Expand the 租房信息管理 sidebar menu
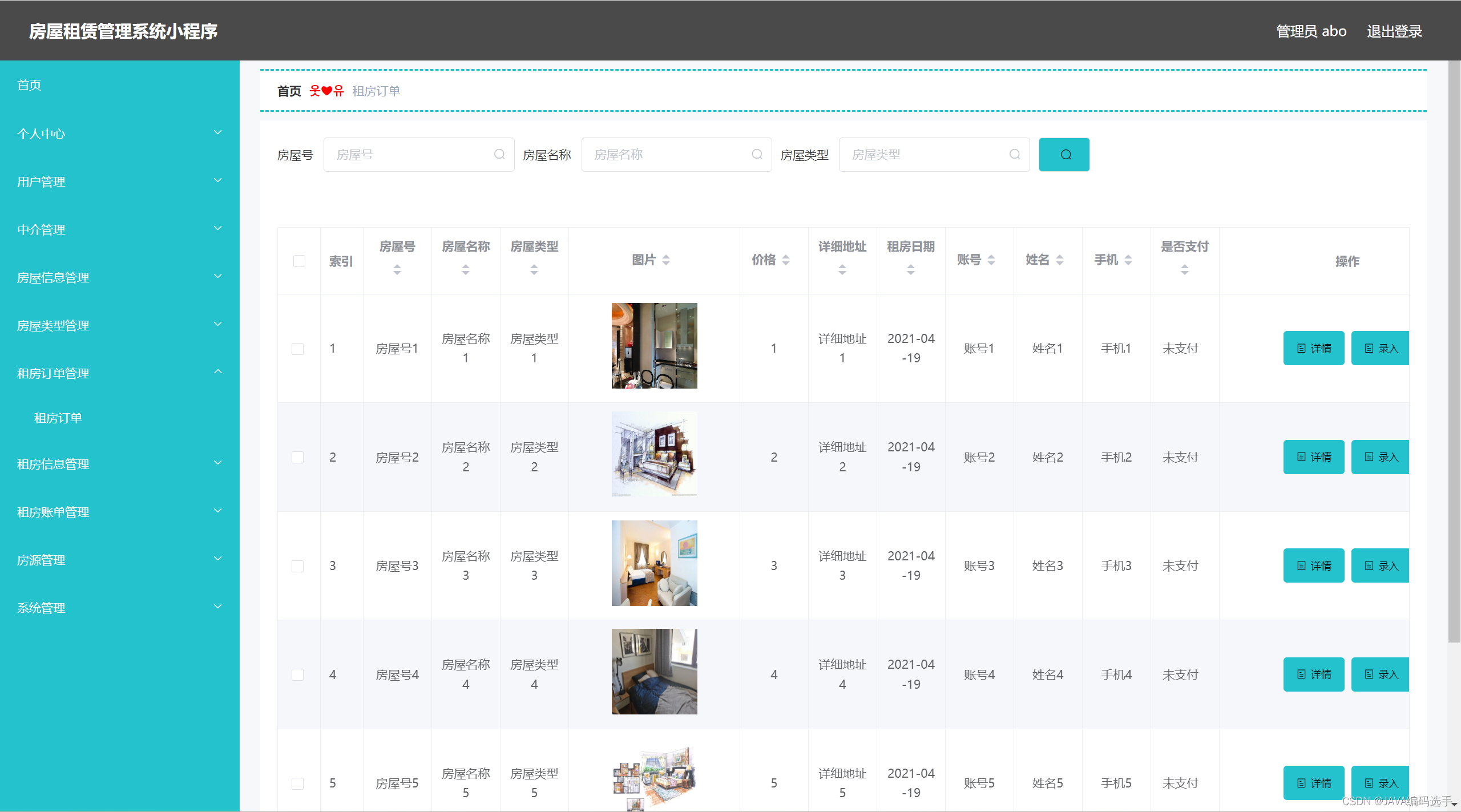 [x=120, y=464]
